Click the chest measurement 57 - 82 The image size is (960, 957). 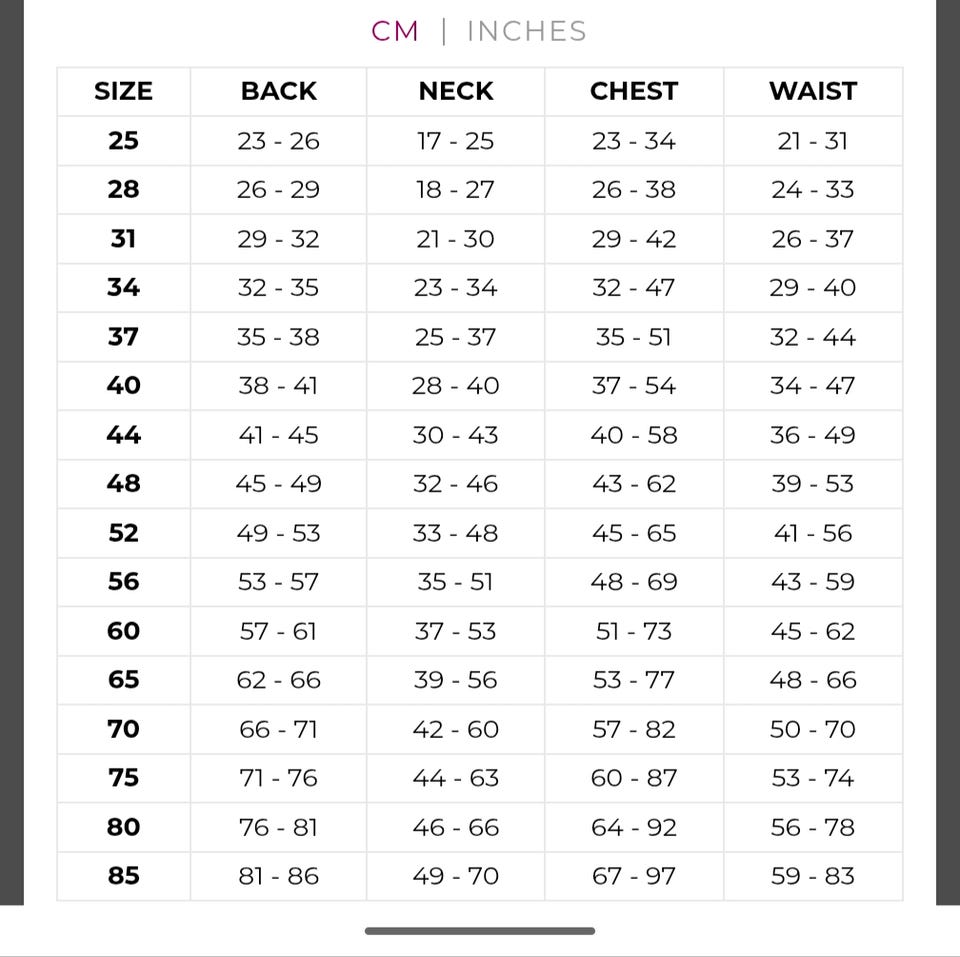click(633, 729)
